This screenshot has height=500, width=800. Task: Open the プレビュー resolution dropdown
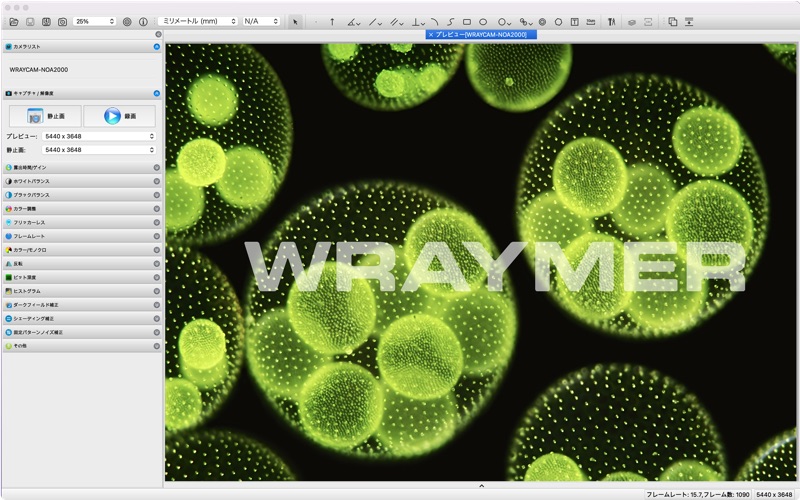[99, 136]
